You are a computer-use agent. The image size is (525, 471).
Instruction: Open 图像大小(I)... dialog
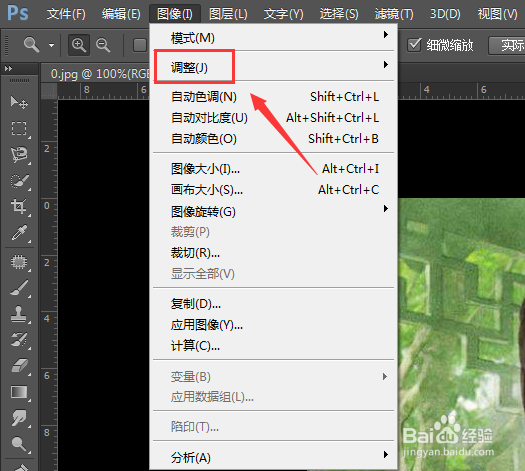point(274,169)
